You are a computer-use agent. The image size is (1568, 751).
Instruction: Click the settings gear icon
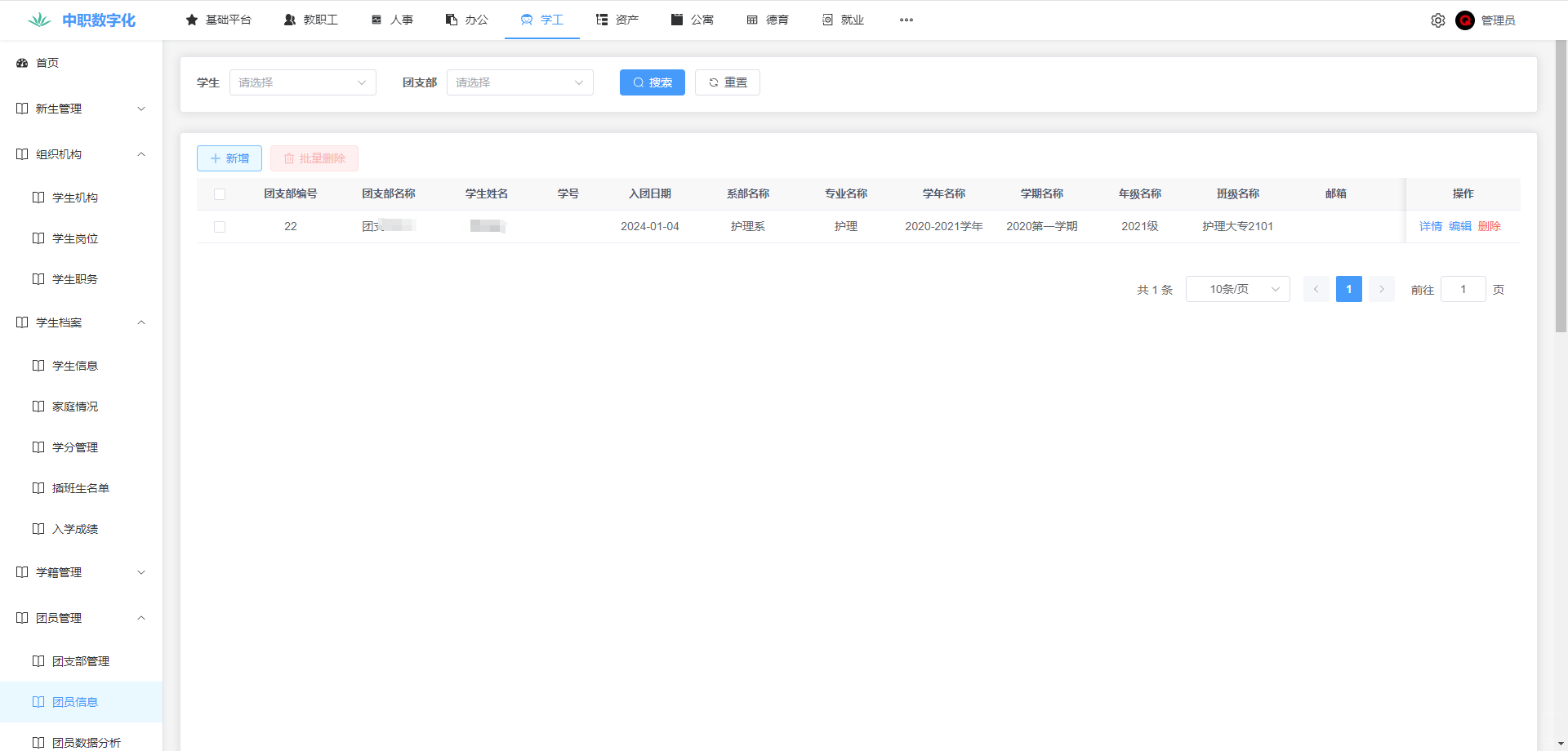[1437, 20]
